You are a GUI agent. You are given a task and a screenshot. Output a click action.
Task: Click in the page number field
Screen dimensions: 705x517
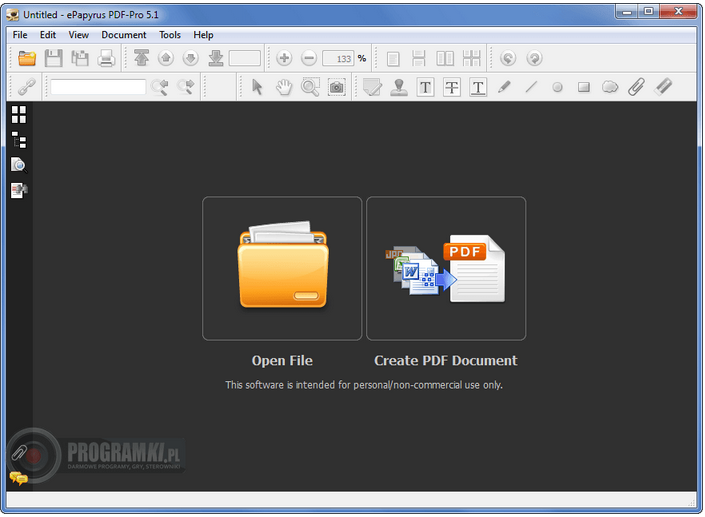pyautogui.click(x=245, y=58)
